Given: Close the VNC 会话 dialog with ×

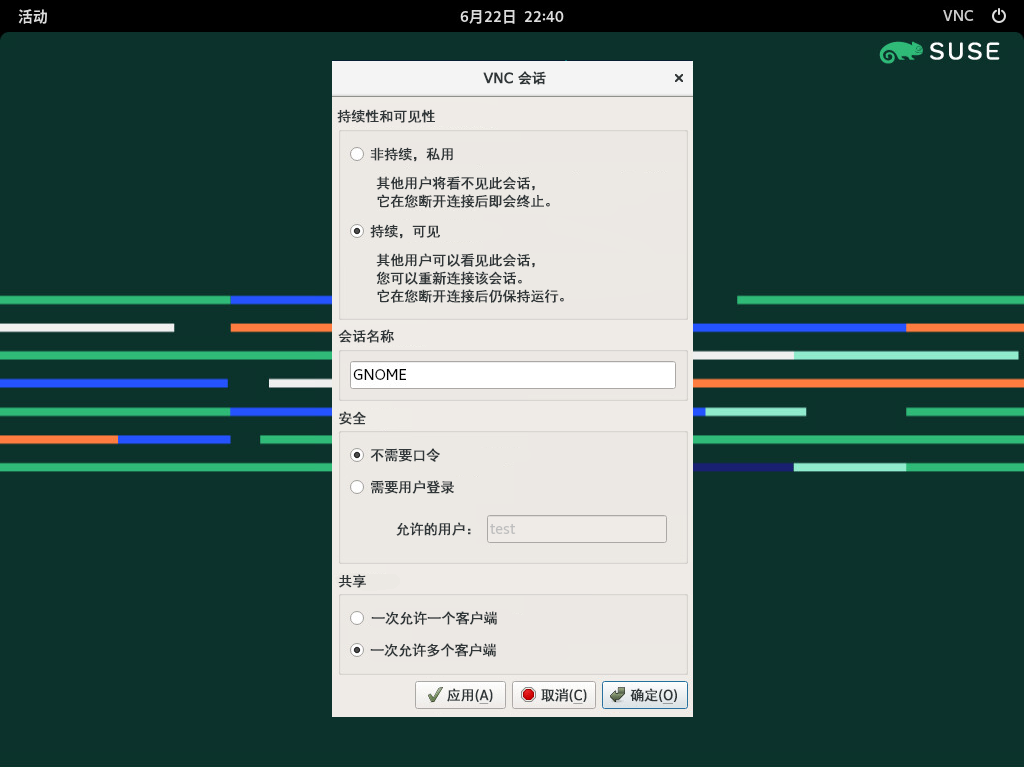Looking at the screenshot, I should (x=678, y=78).
